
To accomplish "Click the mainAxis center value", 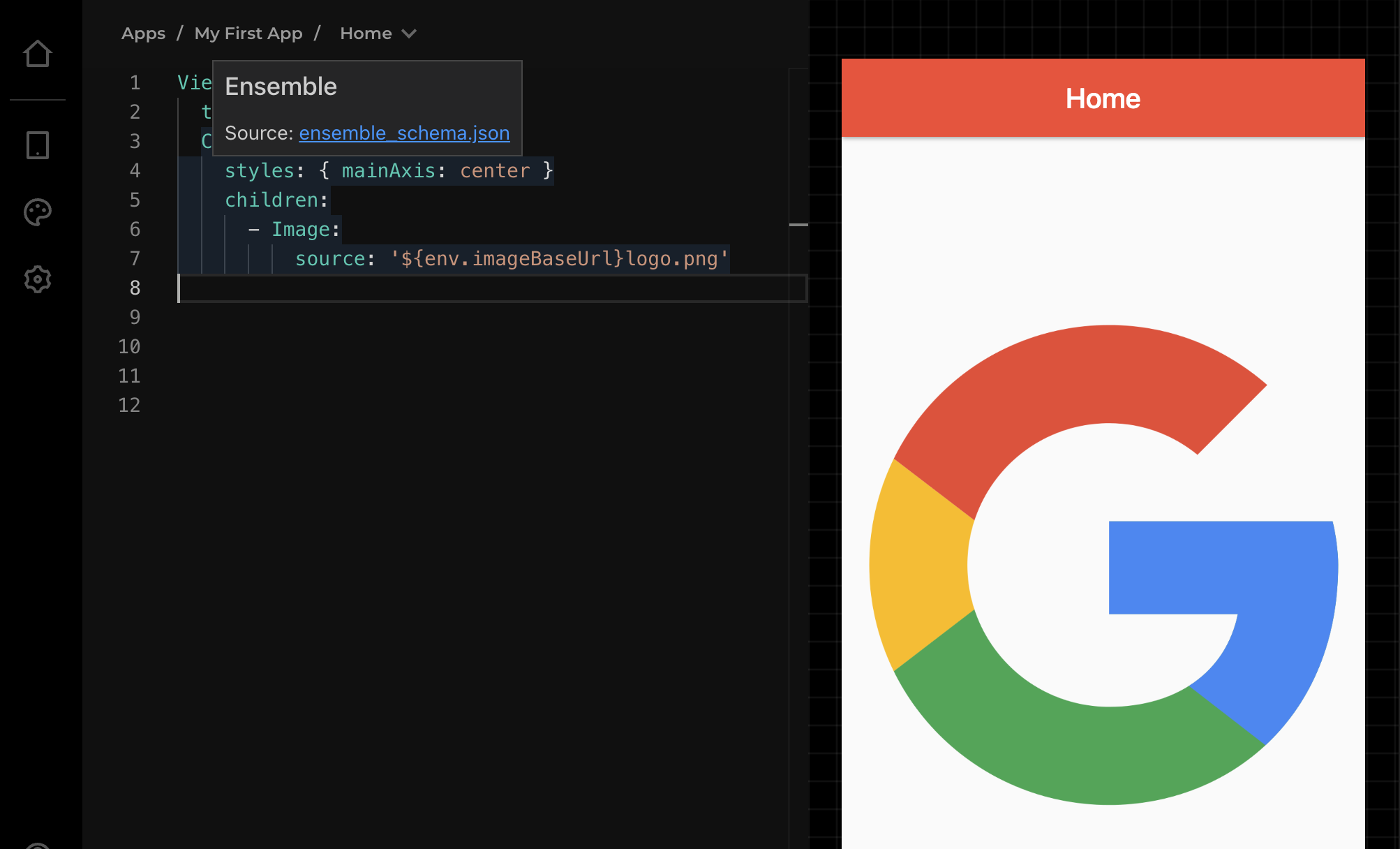I will tap(494, 171).
